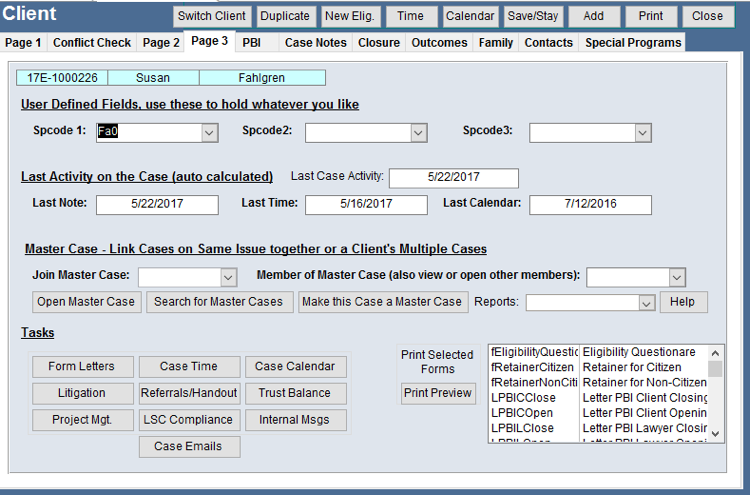Expand the Join Master Case dropdown
Viewport: 750px width, 495px height.
[228, 276]
